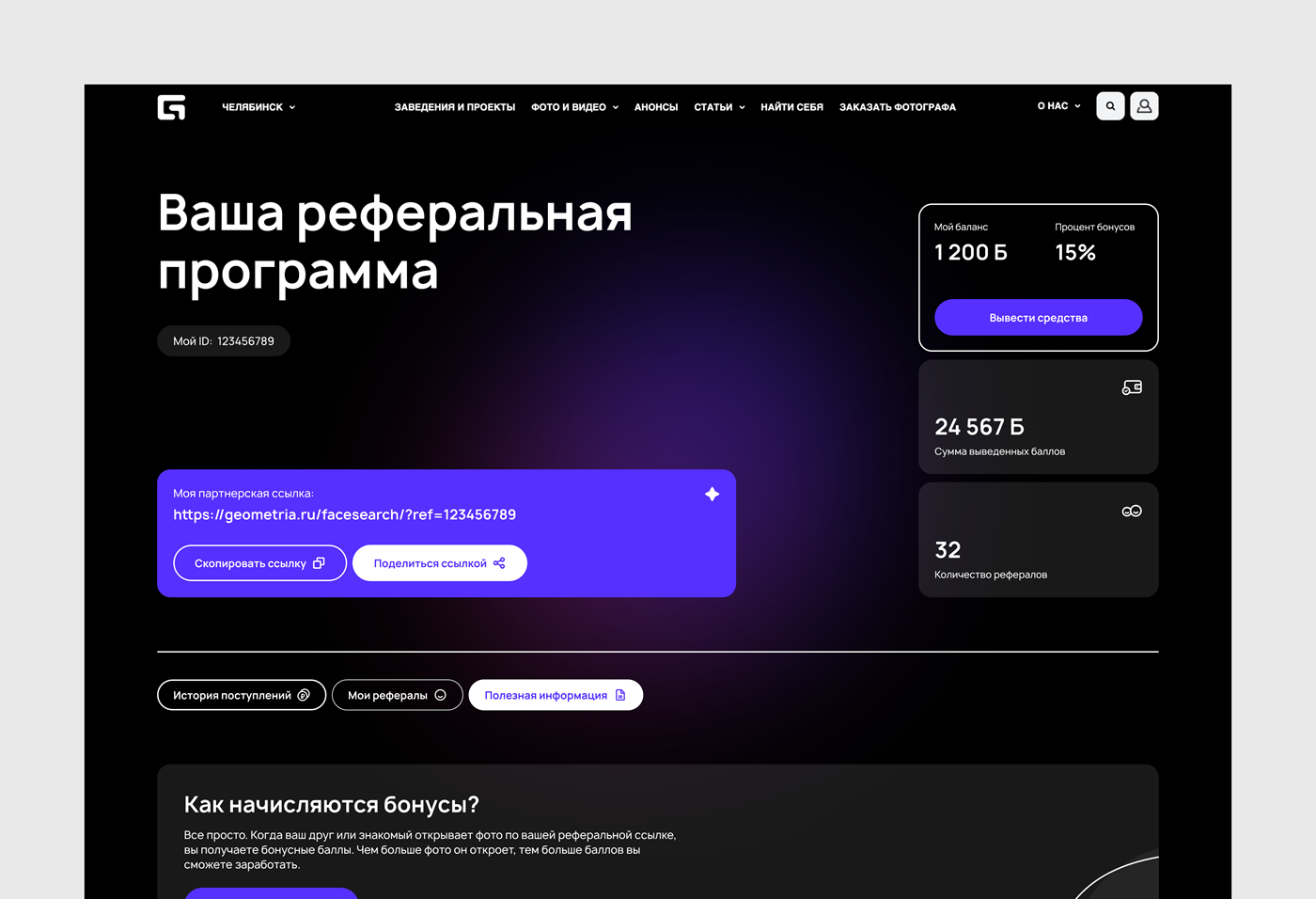Click the Geometria logo
1316x899 pixels.
(x=172, y=106)
